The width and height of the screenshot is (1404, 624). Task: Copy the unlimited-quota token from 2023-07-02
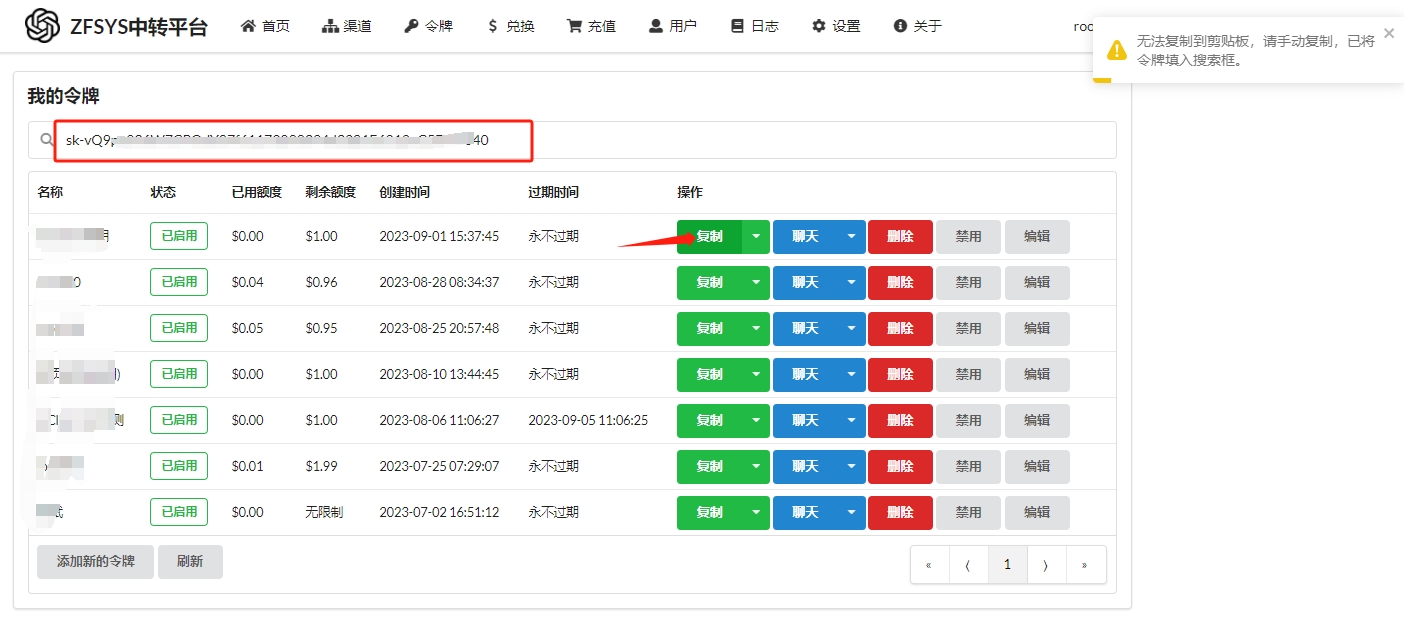[709, 513]
